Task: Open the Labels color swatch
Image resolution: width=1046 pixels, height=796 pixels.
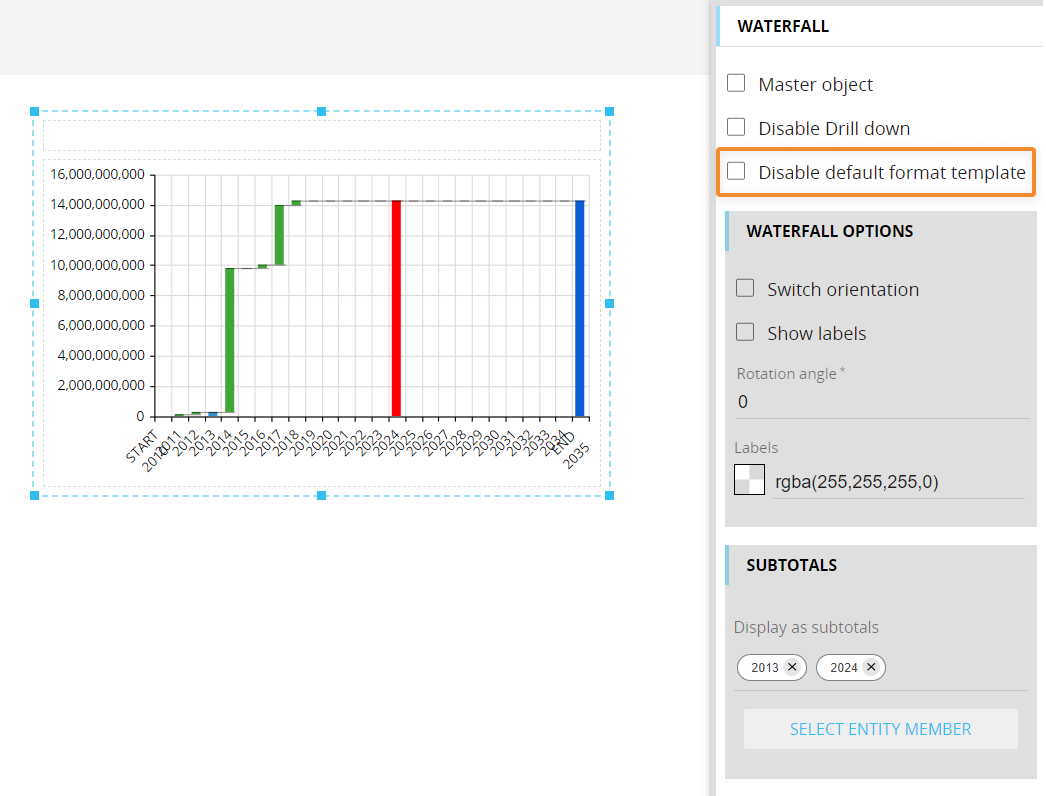Action: click(x=750, y=481)
